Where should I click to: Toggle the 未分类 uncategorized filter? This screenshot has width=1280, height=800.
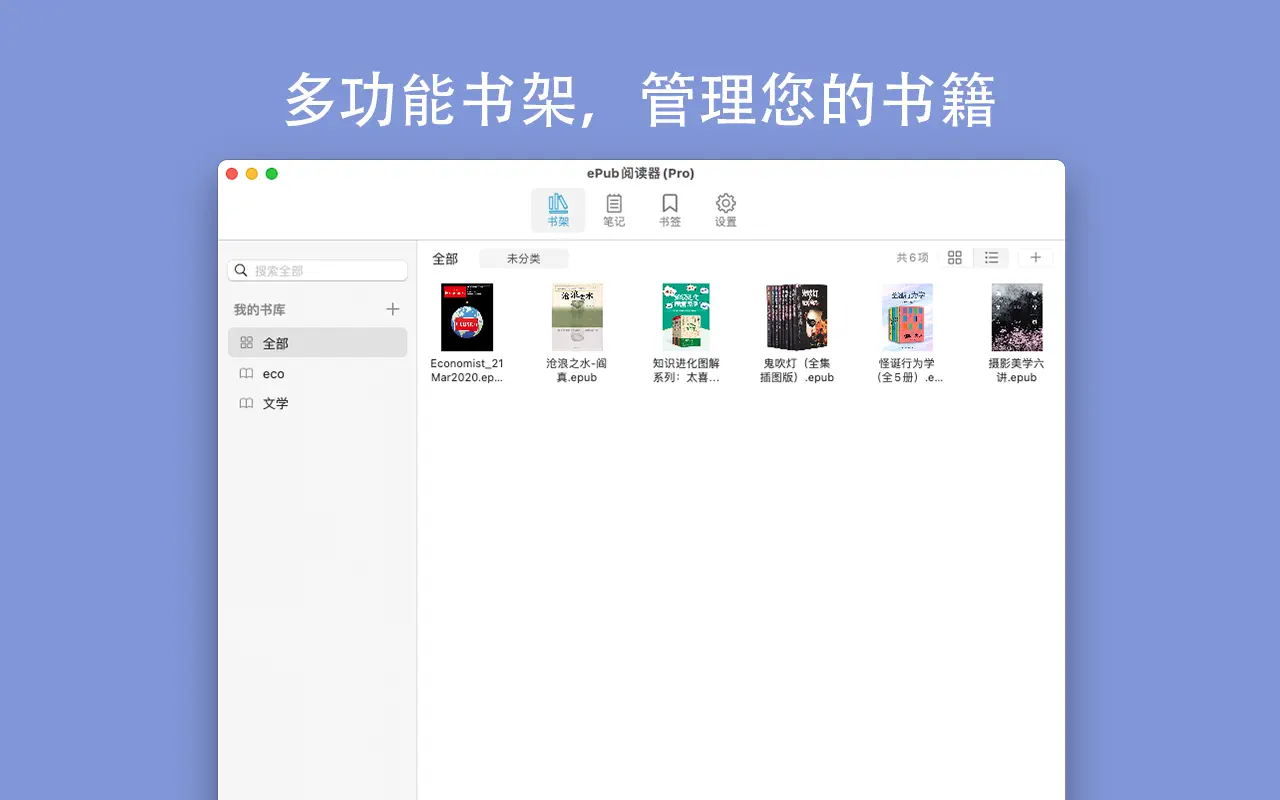(x=522, y=257)
